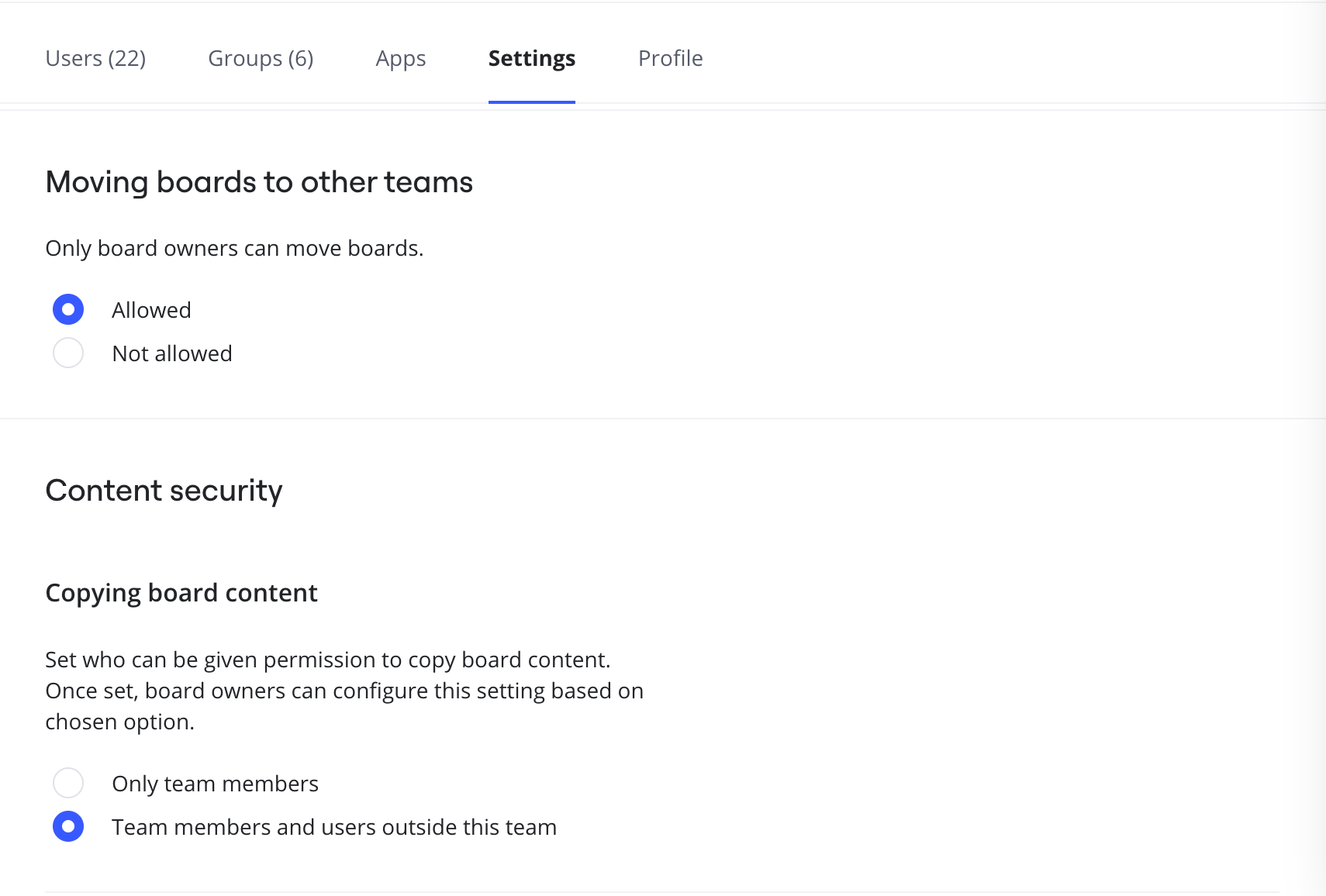Click 'Only board owners can move boards' text

[234, 248]
